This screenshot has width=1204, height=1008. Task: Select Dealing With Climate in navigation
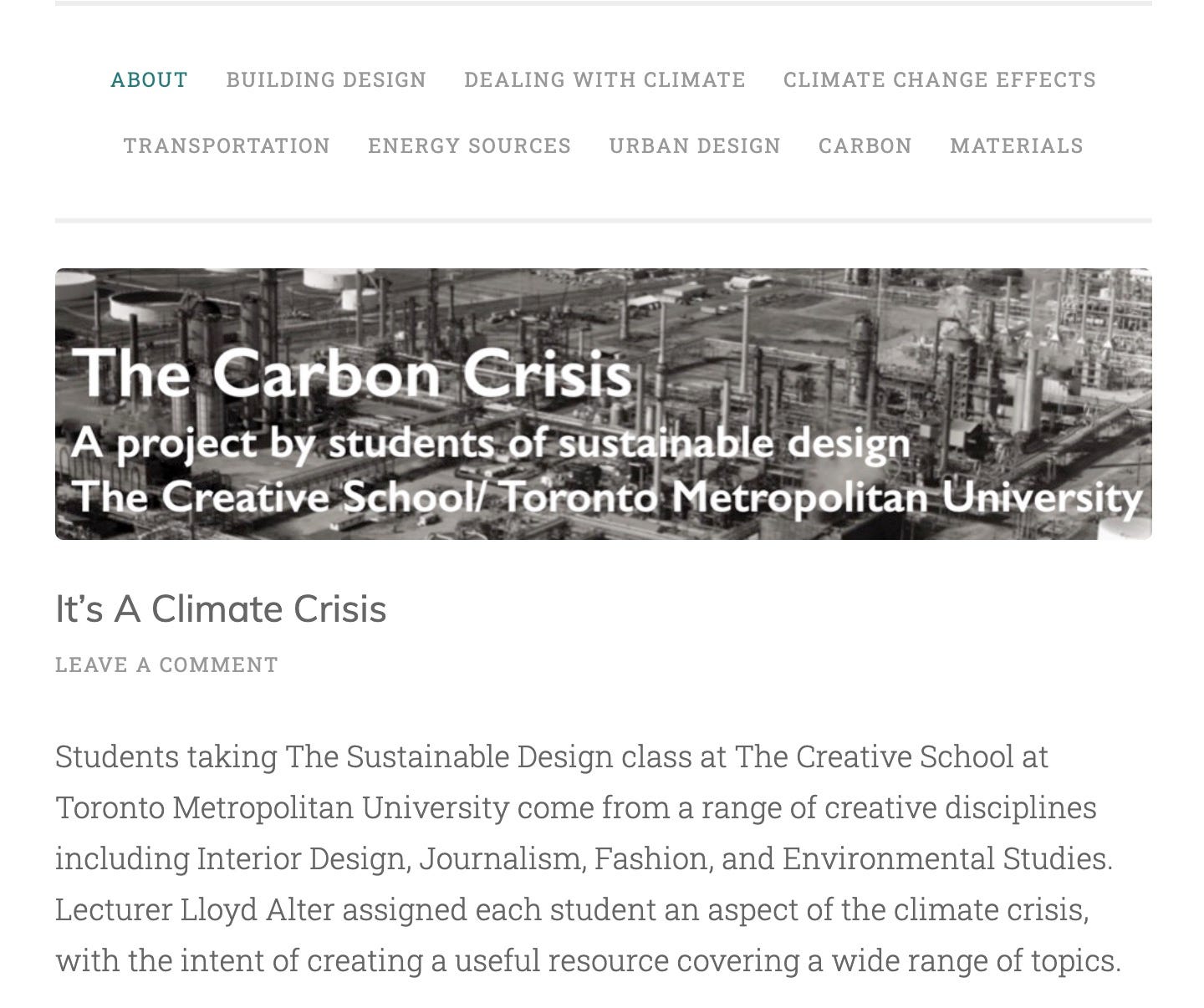605,79
